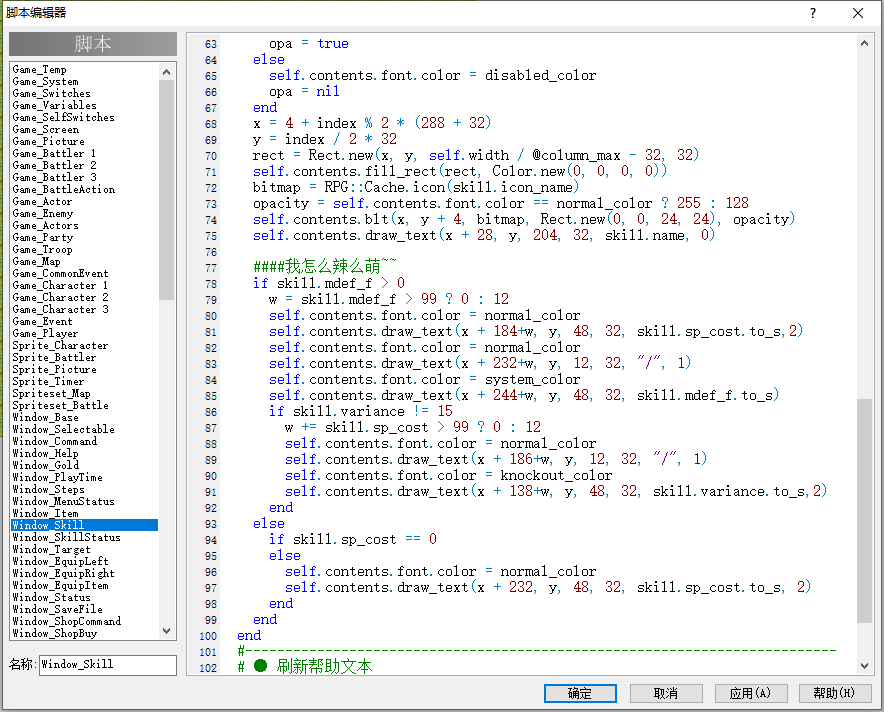Select Window_Item script

coord(46,513)
